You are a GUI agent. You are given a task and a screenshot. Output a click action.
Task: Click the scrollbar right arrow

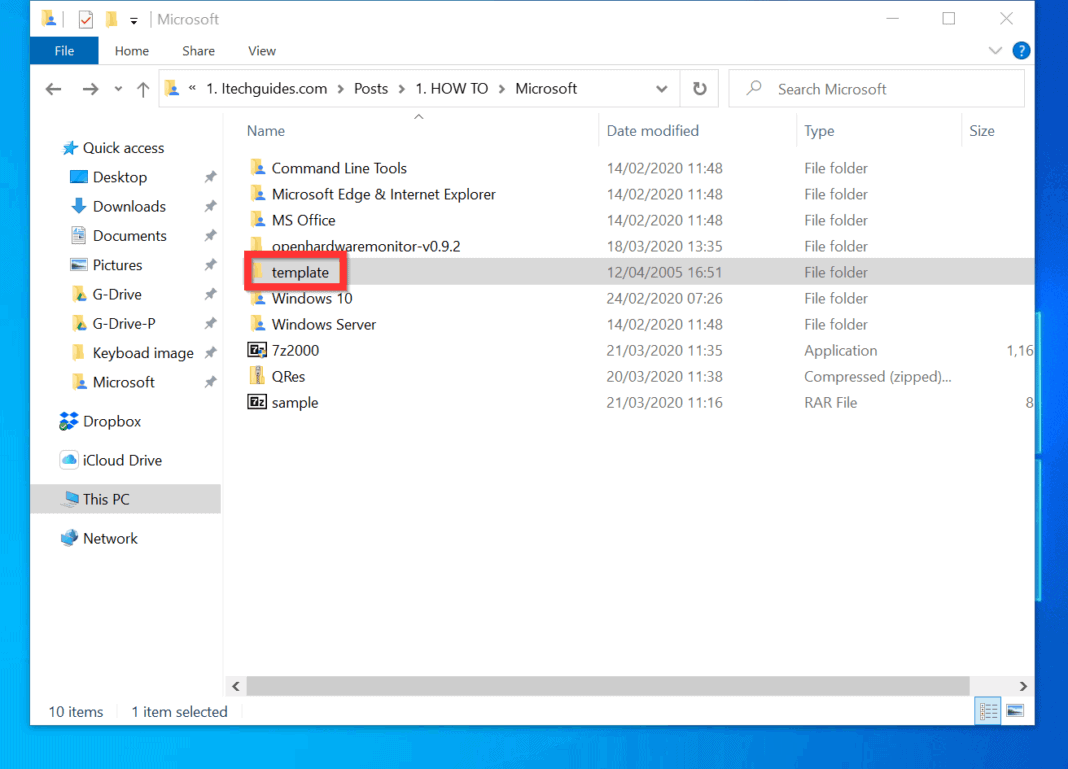1022,686
